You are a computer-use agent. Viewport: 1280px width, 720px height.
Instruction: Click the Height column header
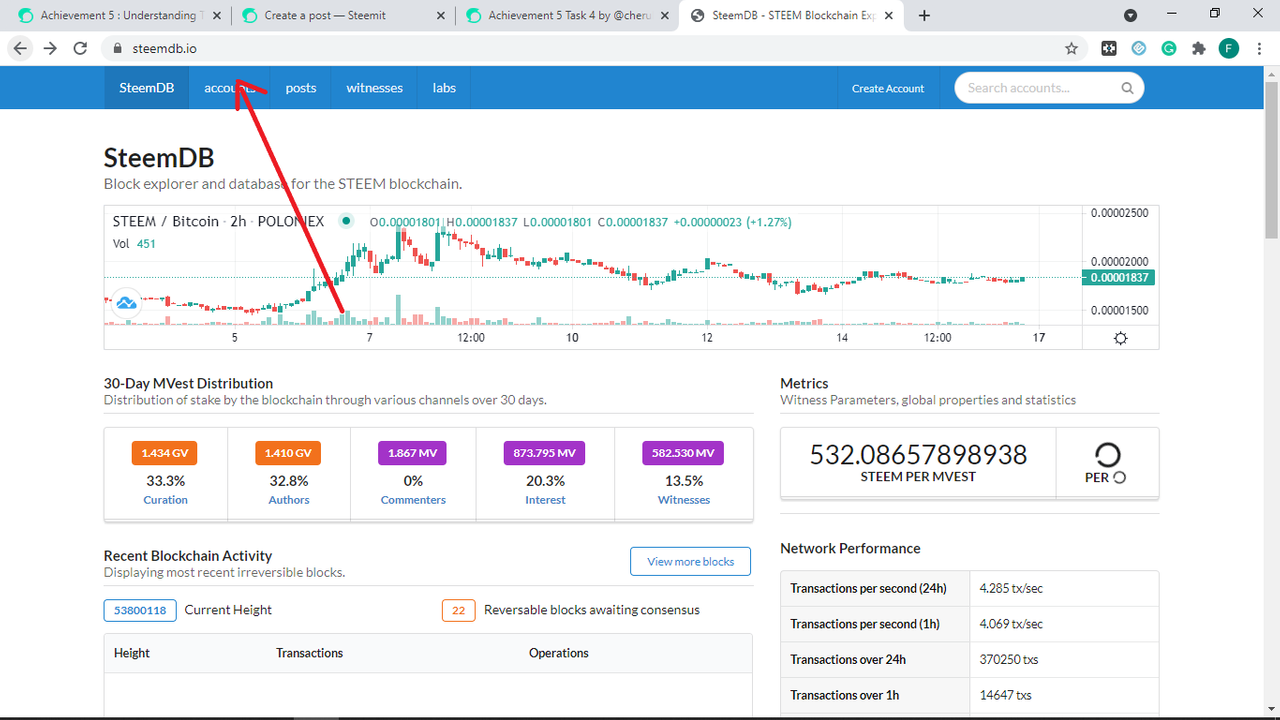pos(132,653)
